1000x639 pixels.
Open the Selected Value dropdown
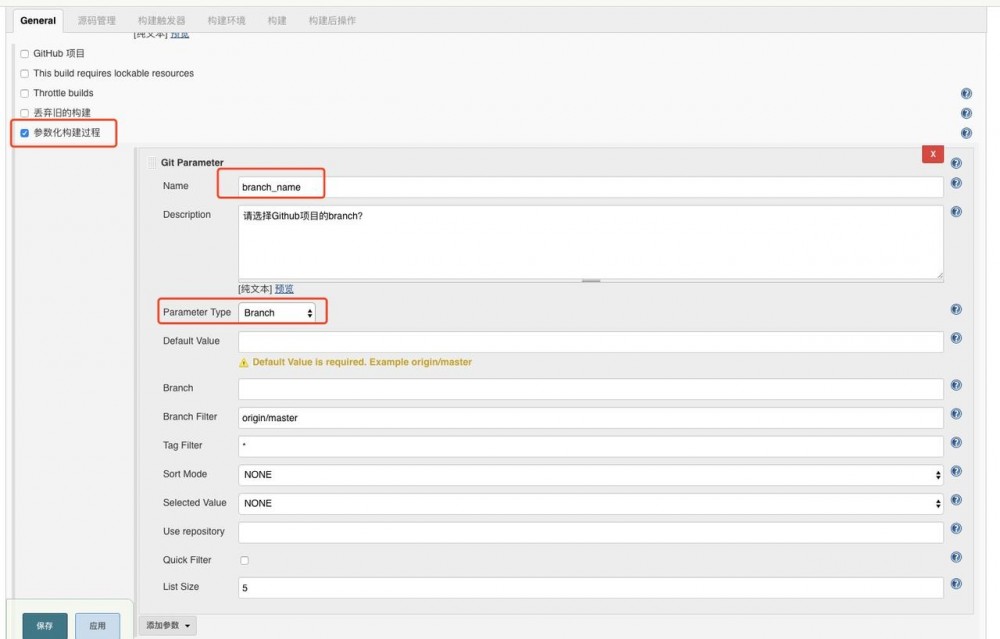coord(591,503)
